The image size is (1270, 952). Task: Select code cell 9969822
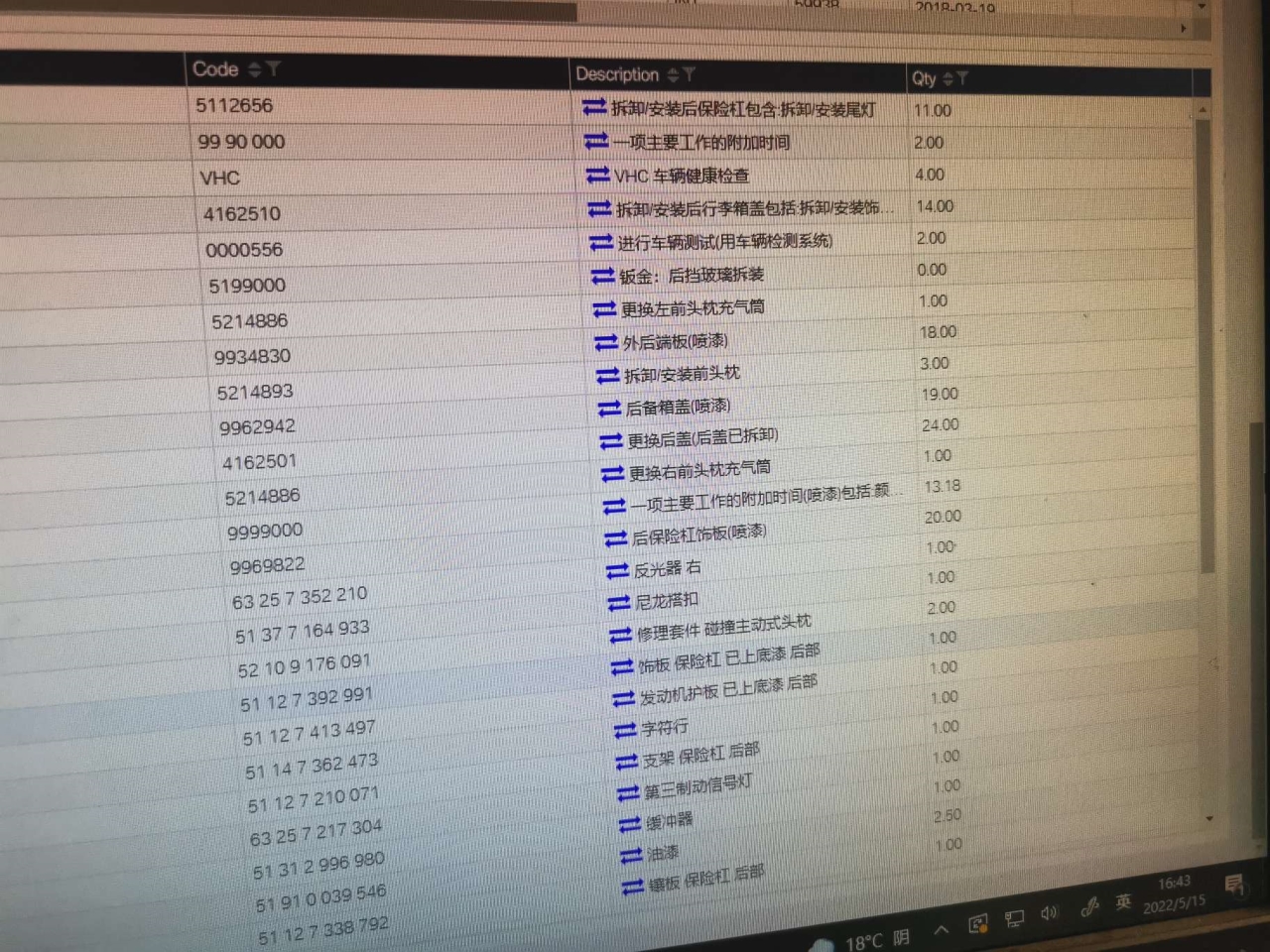coord(267,566)
